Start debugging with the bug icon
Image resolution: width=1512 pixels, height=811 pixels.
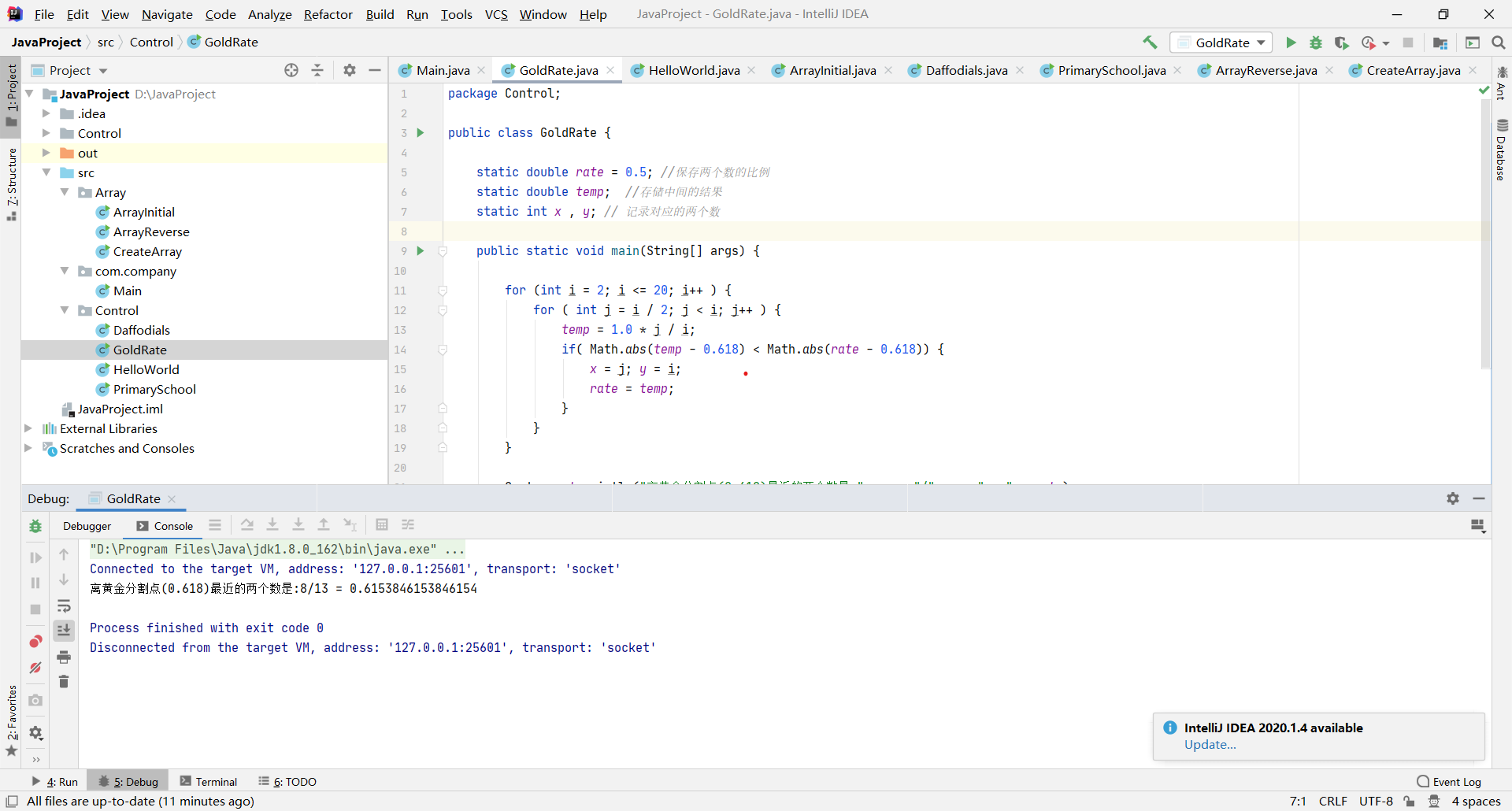1316,43
